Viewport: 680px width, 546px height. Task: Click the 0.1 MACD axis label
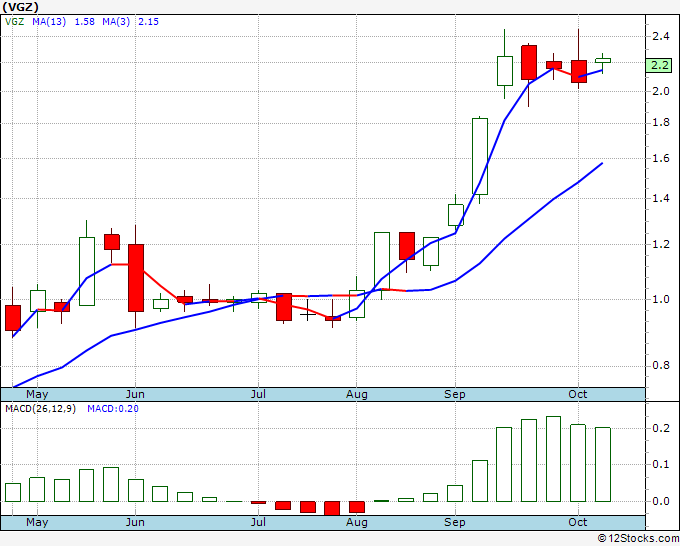tap(661, 464)
